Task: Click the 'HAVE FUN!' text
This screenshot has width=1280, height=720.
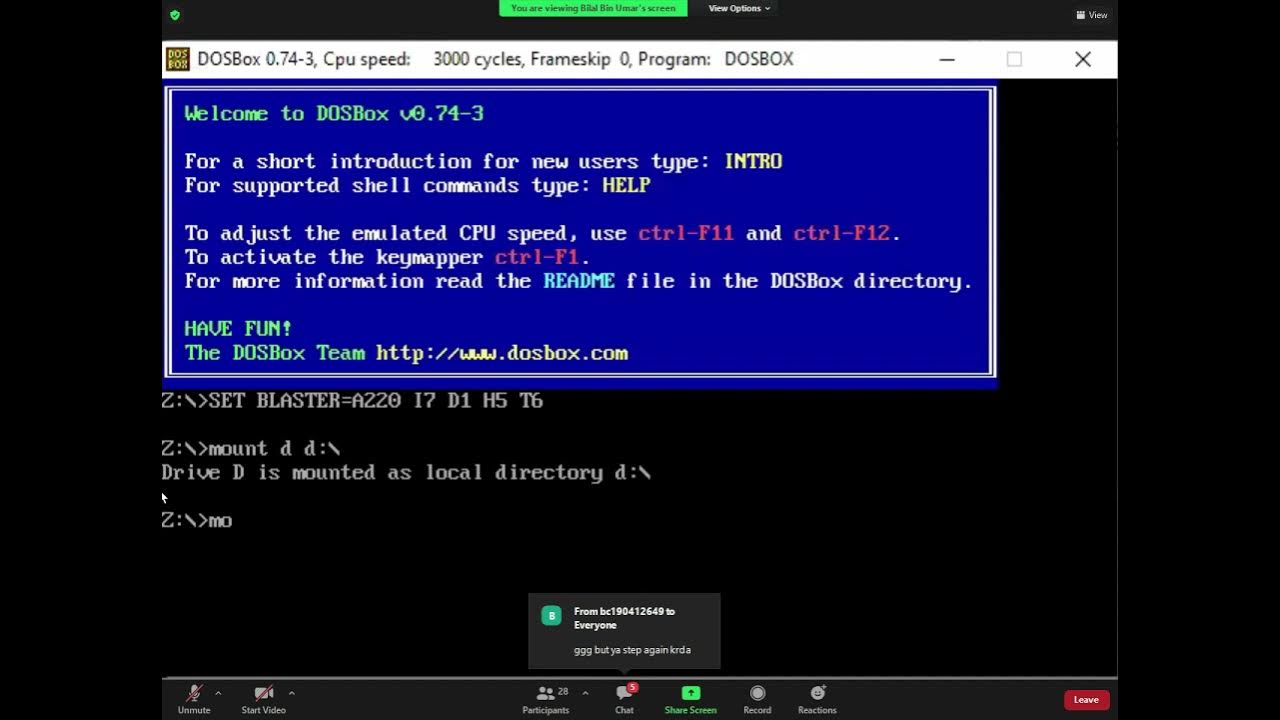Action: point(238,328)
